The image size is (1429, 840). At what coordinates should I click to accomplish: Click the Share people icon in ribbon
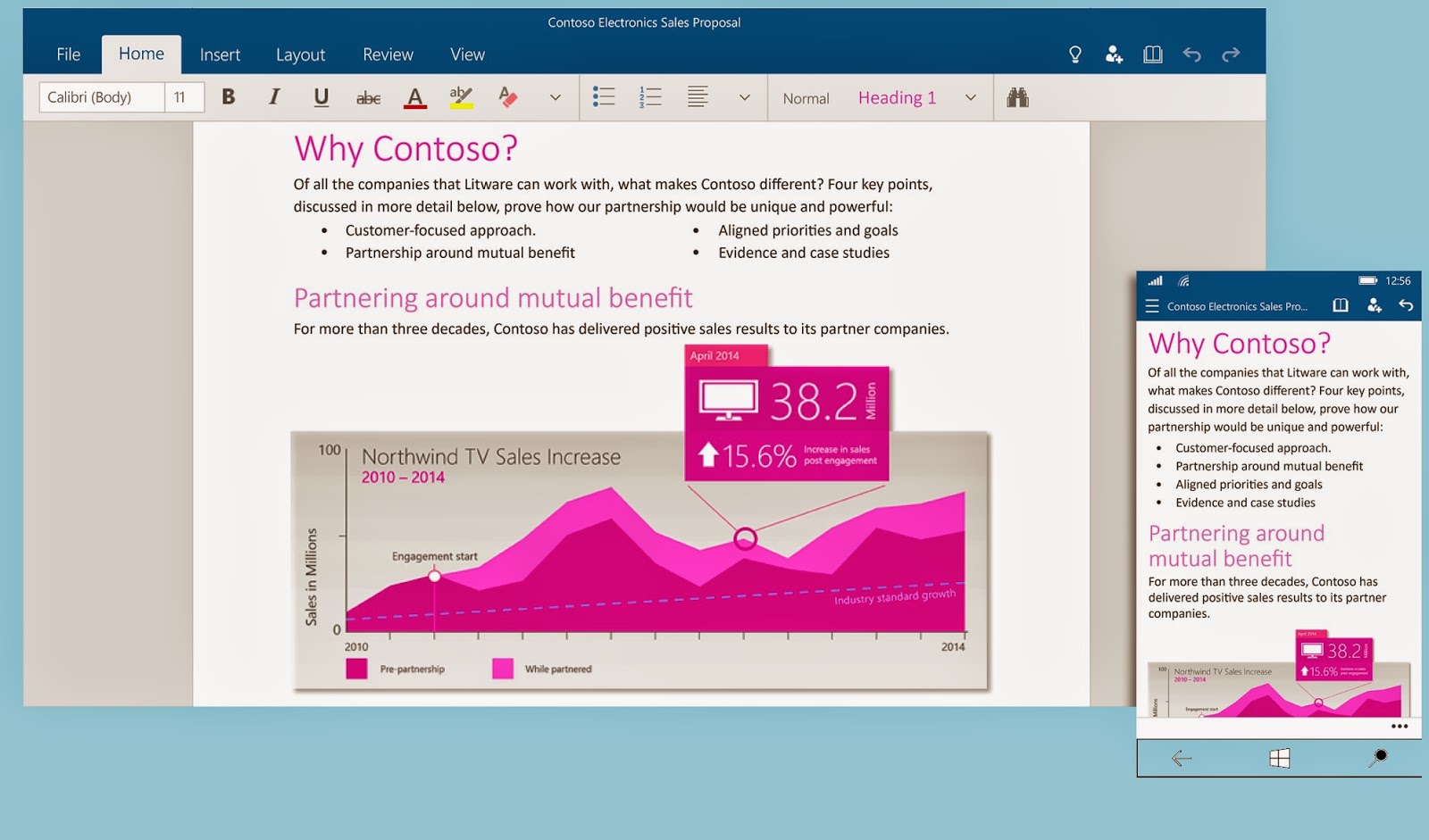pos(1114,54)
